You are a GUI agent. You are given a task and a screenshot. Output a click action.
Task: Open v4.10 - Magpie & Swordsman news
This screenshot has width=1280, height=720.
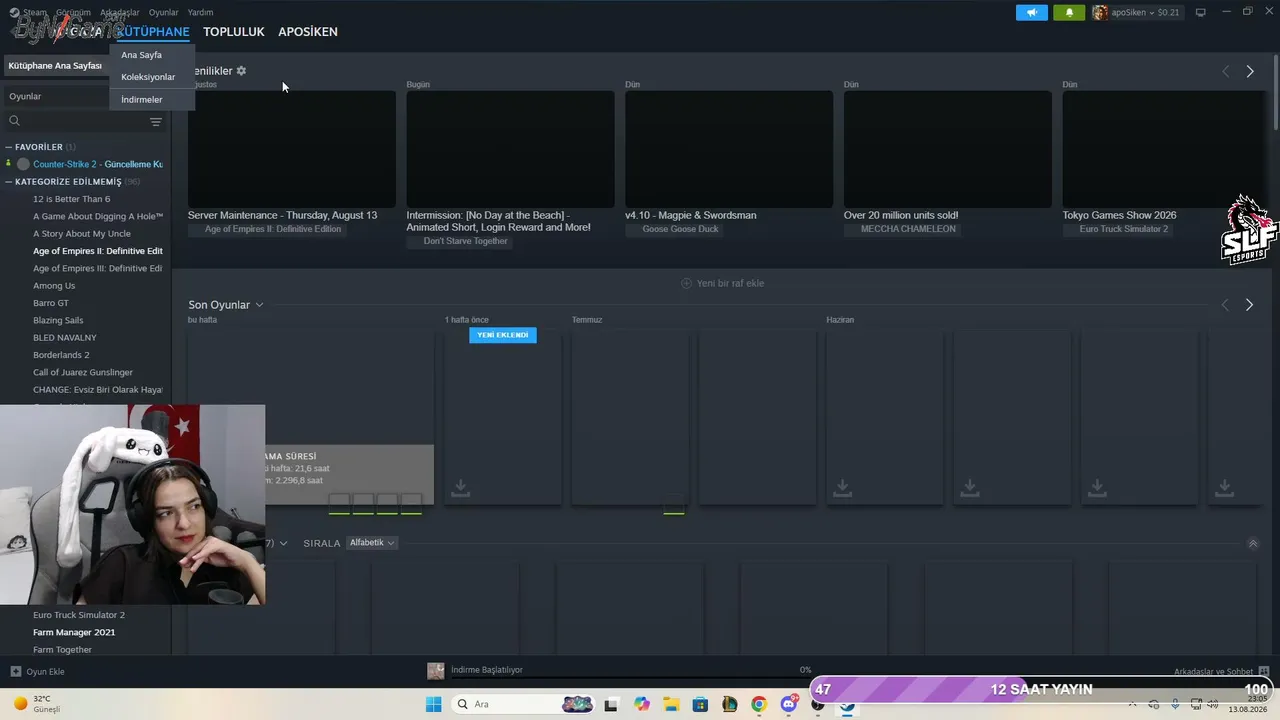tap(691, 215)
